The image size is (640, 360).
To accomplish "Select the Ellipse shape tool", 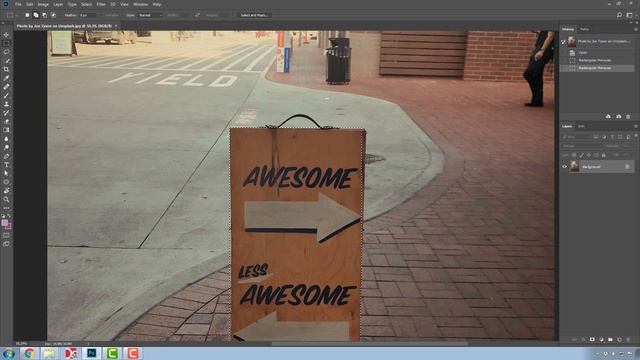I will pyautogui.click(x=6, y=182).
